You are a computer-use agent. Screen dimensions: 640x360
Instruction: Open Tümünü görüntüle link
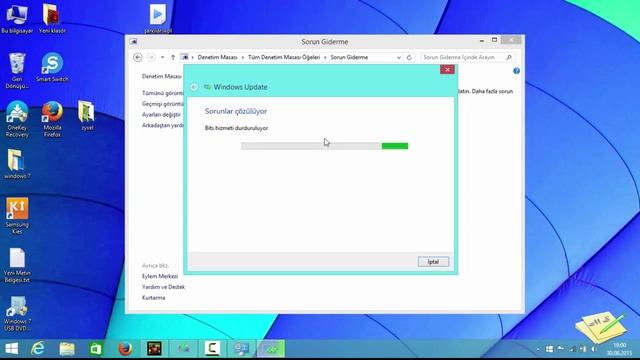163,93
